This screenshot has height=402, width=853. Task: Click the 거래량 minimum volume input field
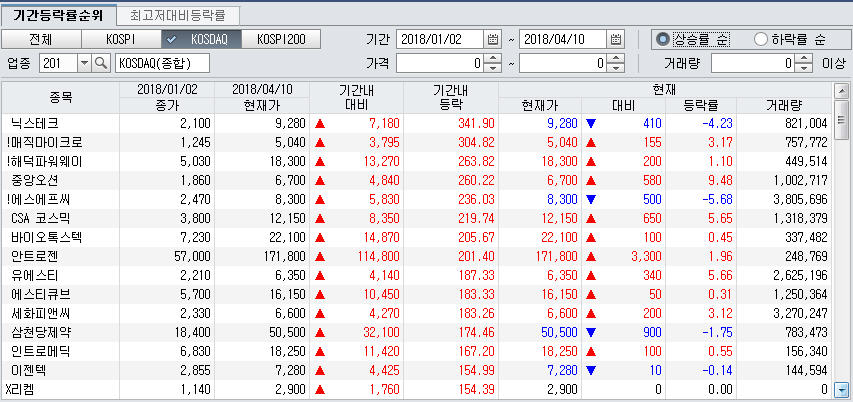(x=753, y=64)
